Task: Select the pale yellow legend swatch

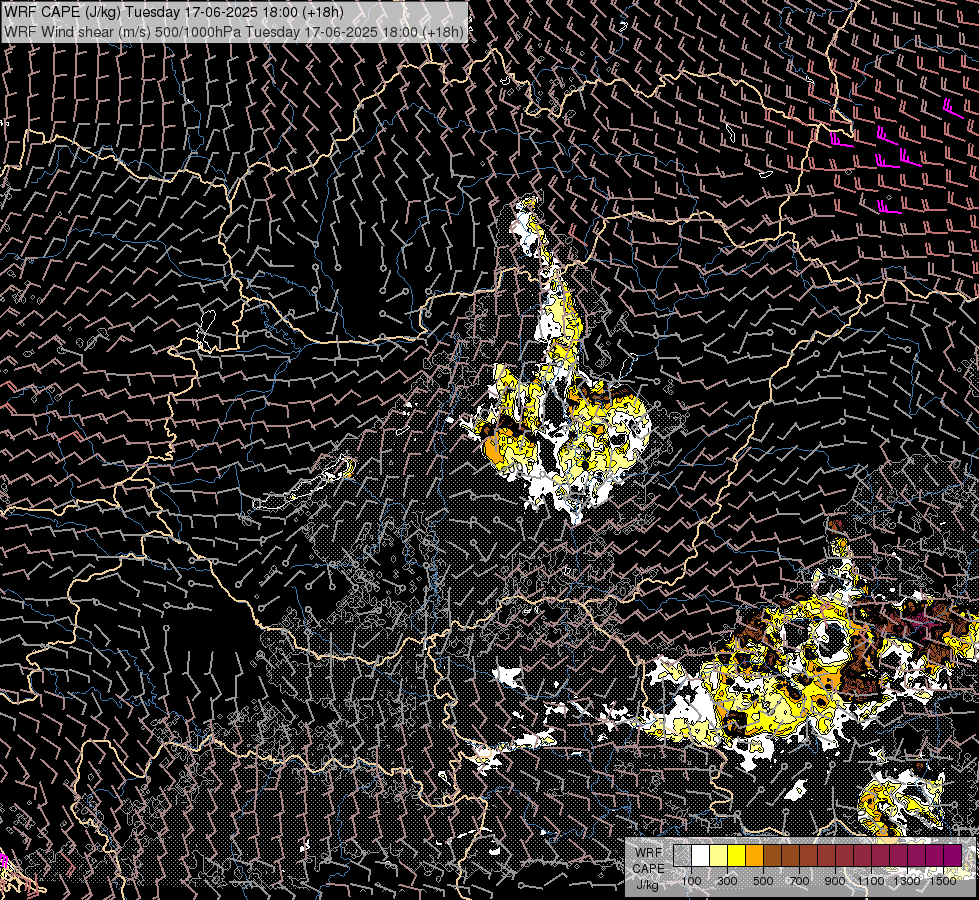Action: (x=719, y=855)
